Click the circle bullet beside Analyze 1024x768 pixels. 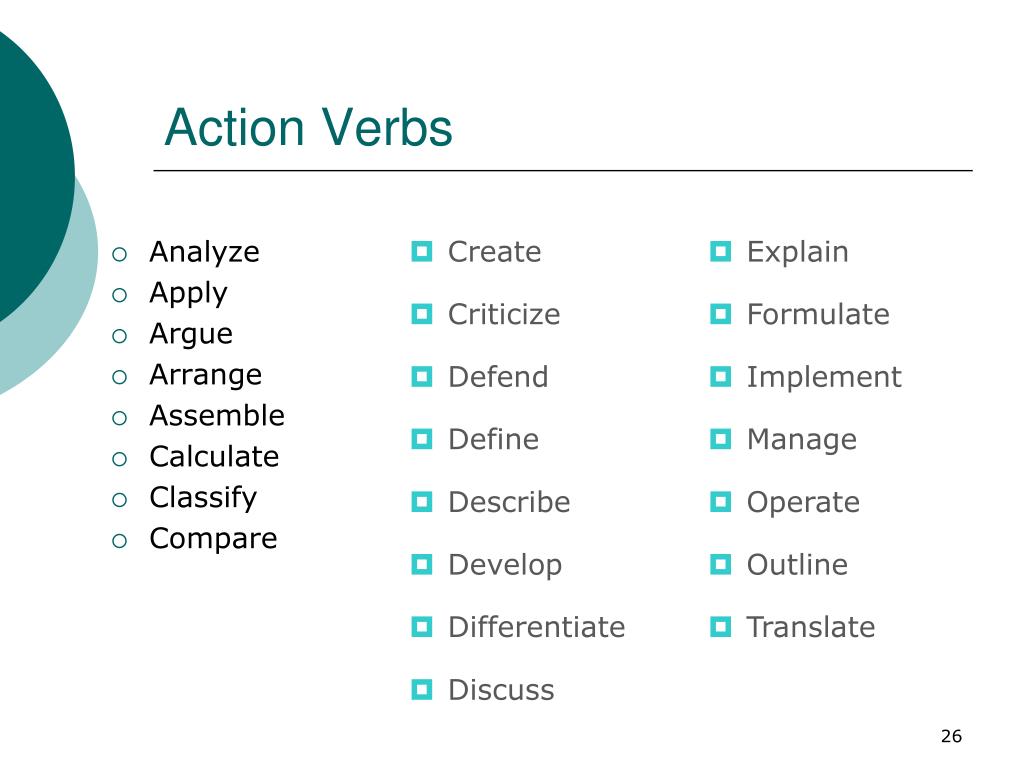119,254
